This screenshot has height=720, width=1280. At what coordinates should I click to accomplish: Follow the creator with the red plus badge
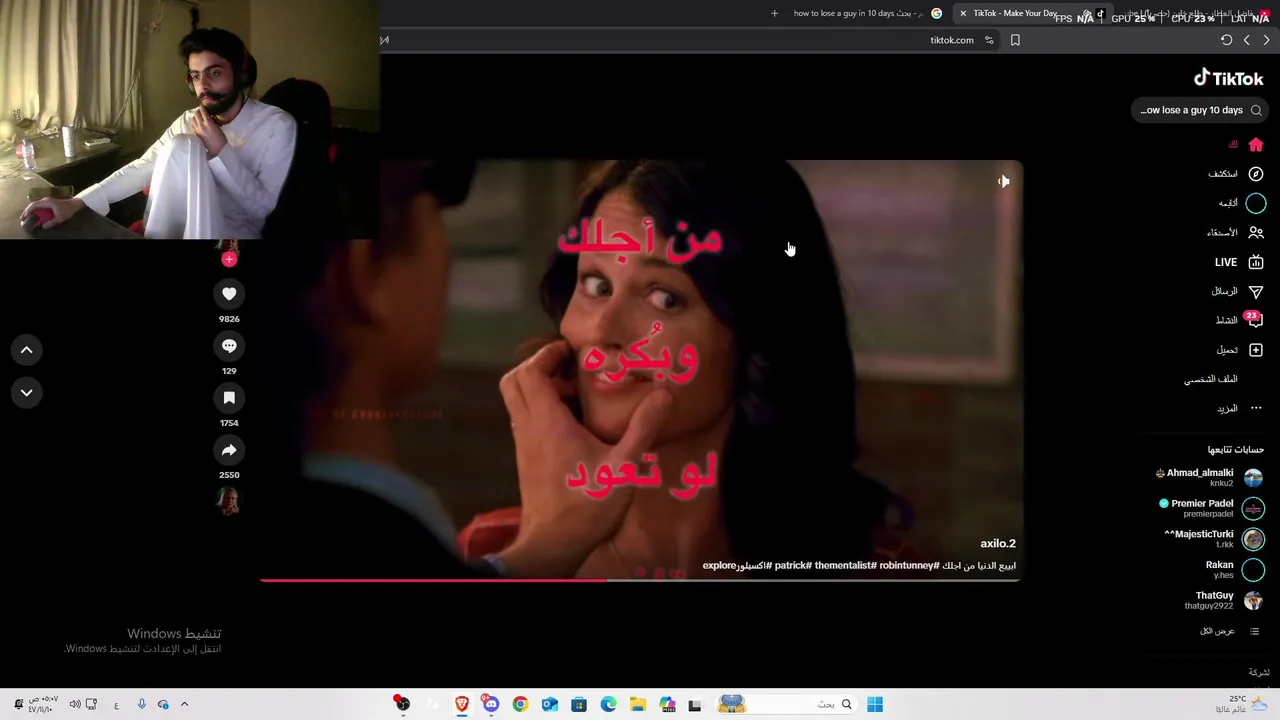229,260
